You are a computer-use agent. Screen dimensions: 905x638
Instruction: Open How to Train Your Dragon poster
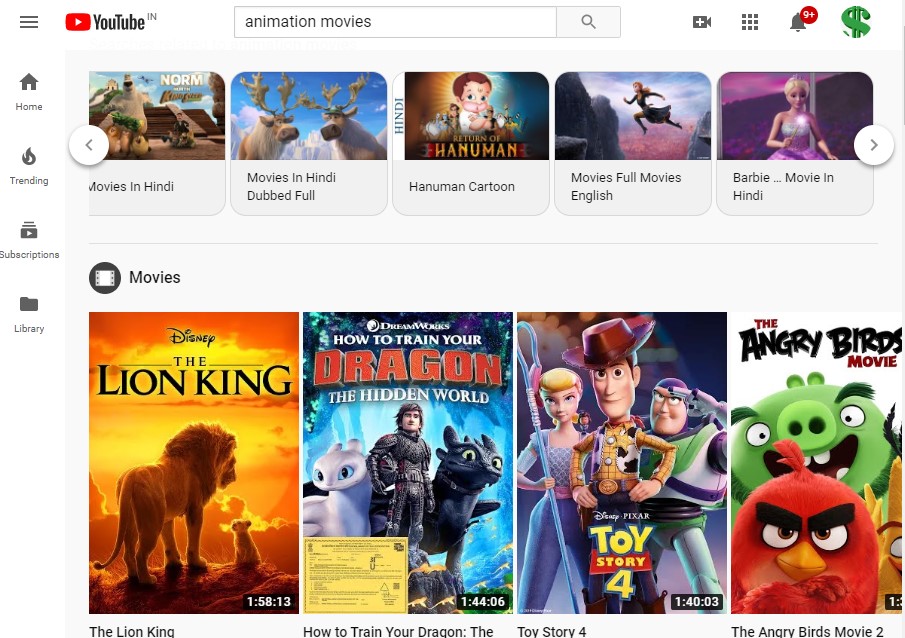(408, 462)
